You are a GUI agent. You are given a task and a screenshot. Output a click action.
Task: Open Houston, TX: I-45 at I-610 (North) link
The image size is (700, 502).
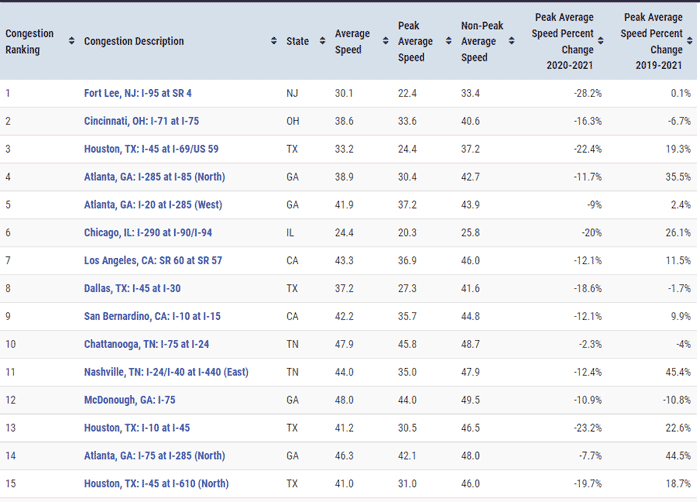[156, 484]
